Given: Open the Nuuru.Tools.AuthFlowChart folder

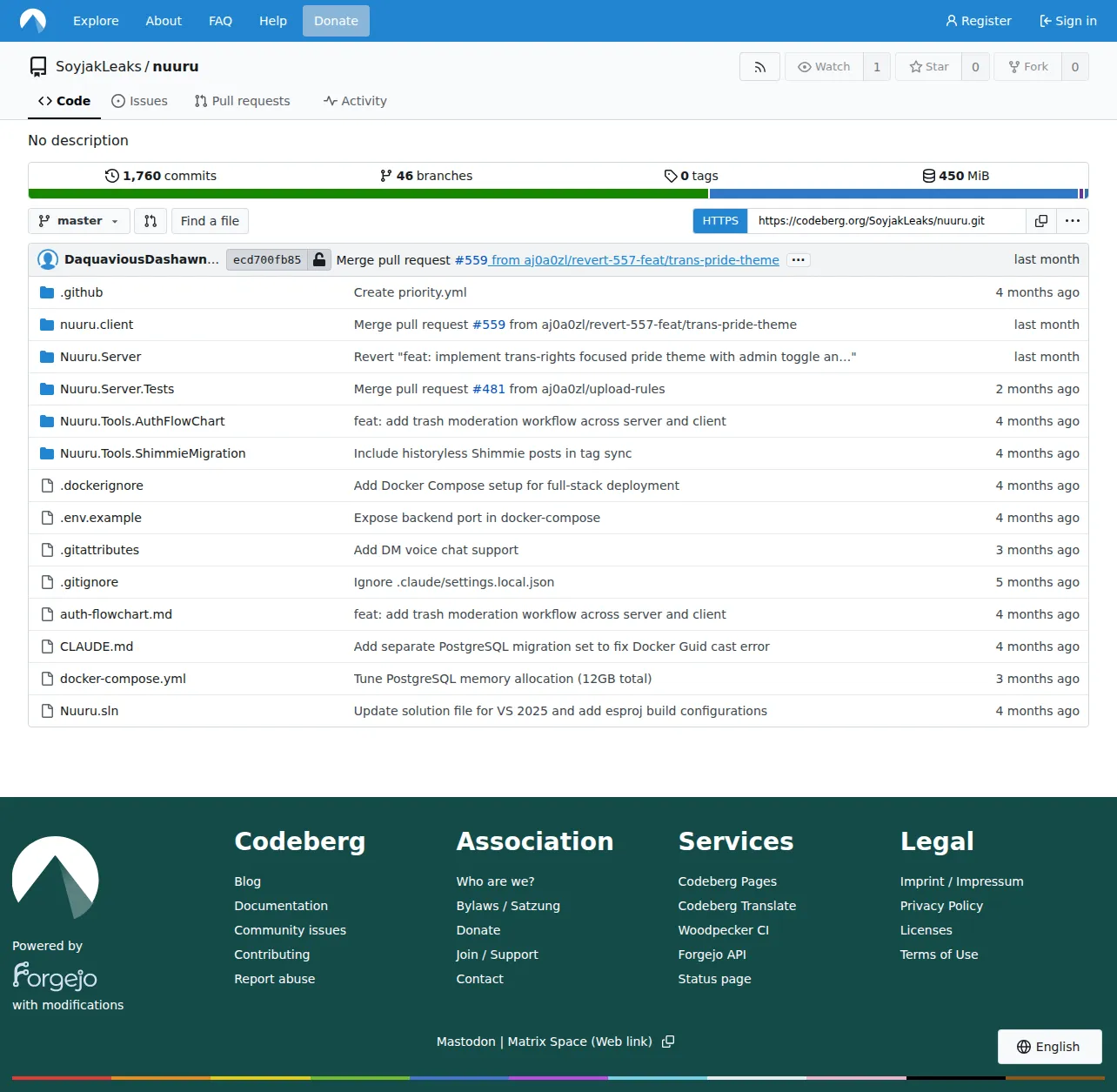Looking at the screenshot, I should 142,421.
